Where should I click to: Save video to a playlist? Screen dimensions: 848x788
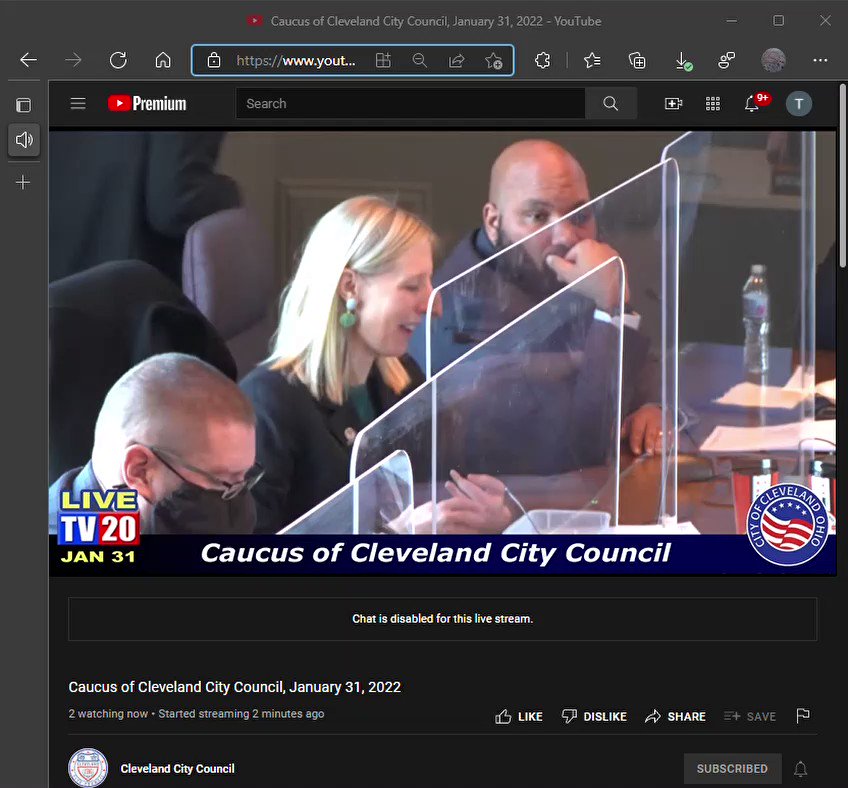click(750, 717)
